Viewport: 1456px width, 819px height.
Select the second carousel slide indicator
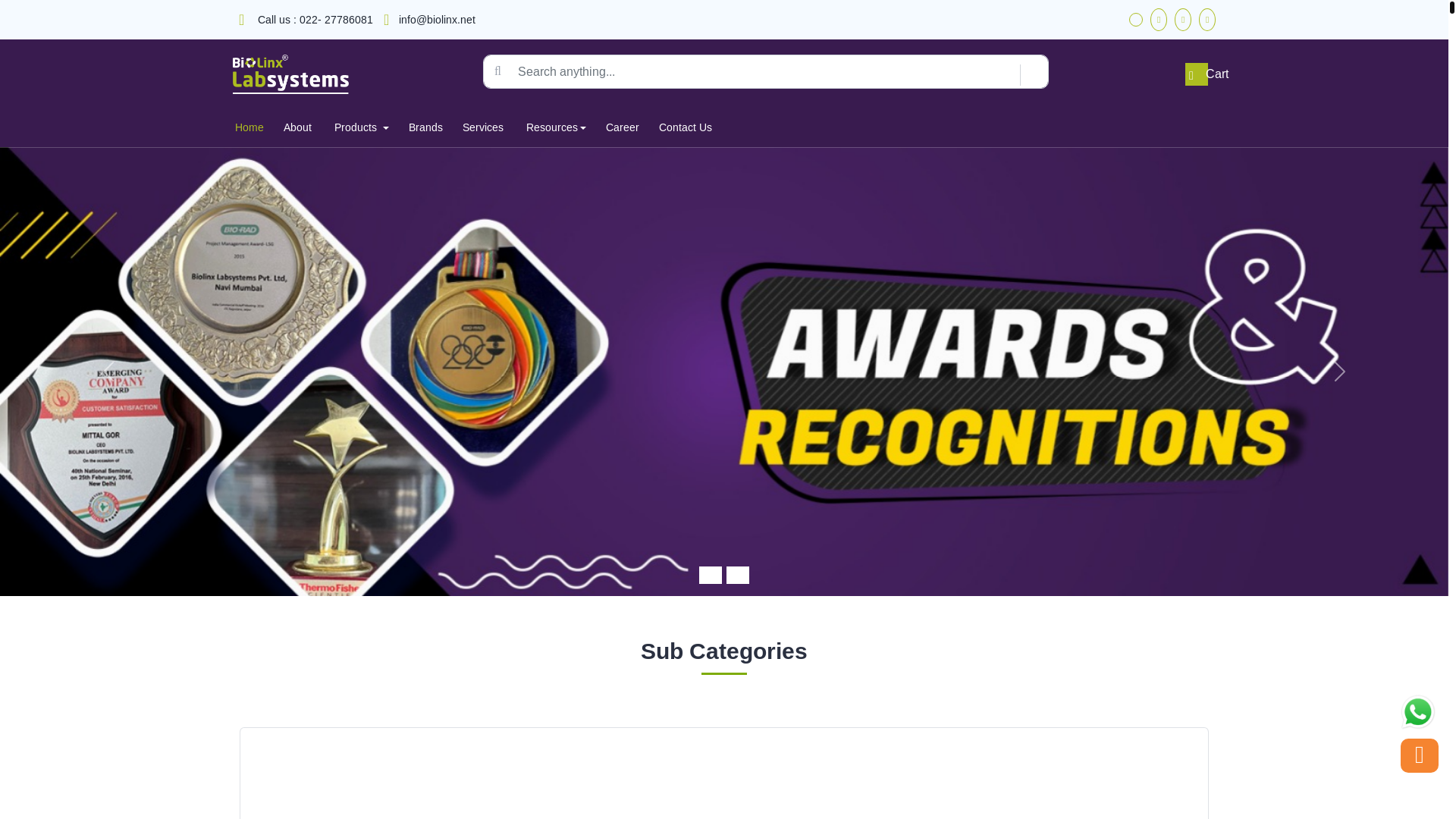737,575
